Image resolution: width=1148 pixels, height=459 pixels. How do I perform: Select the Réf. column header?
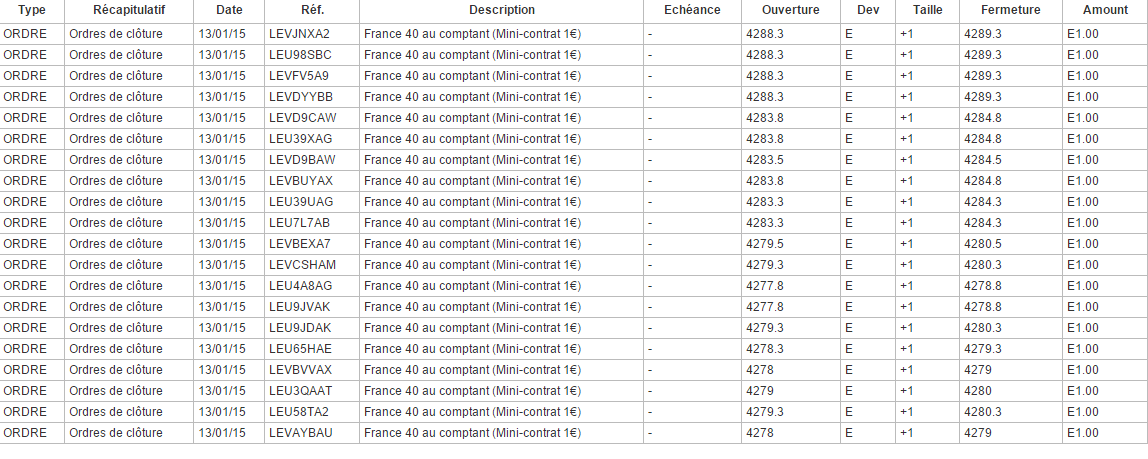312,10
